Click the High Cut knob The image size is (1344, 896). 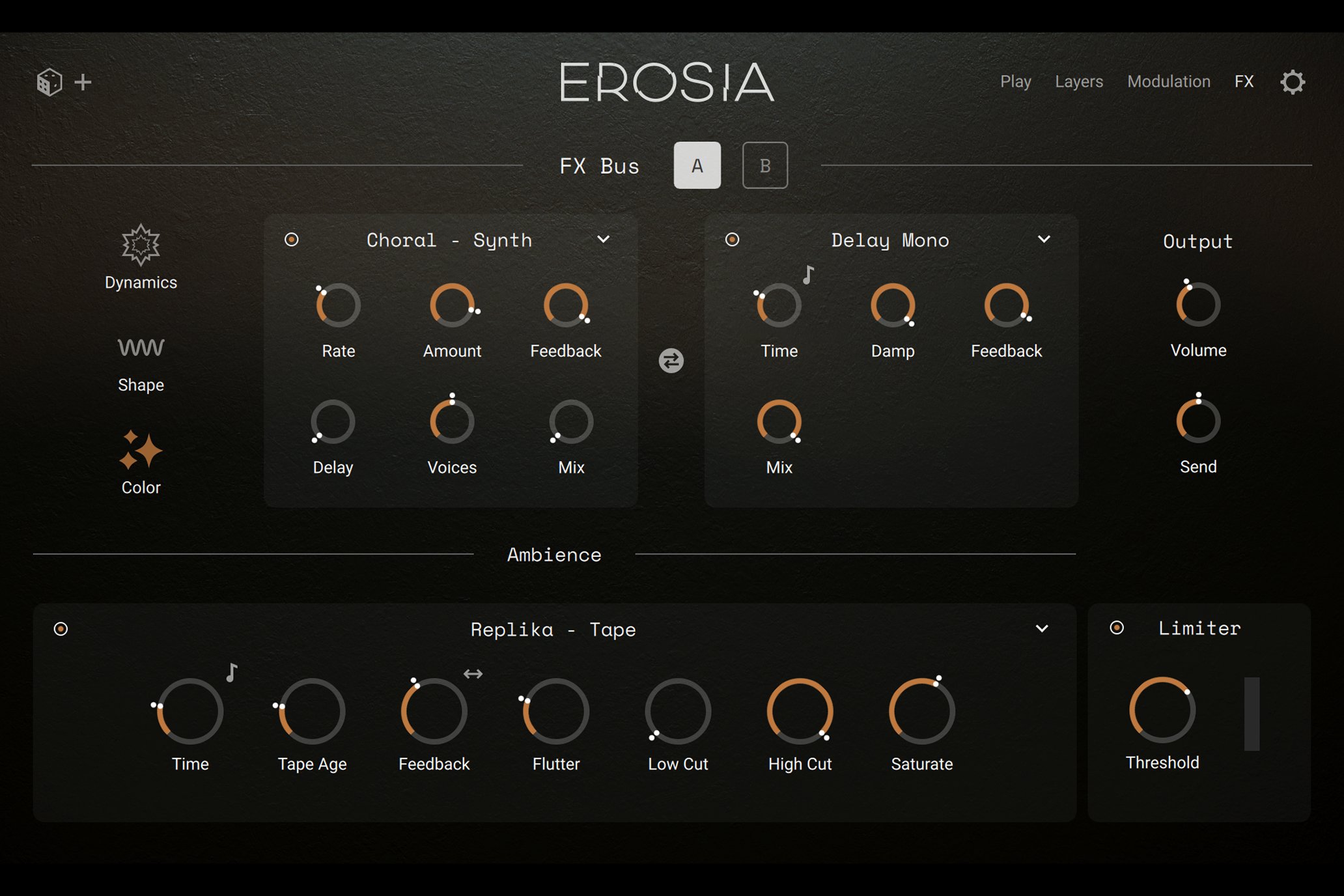(x=800, y=711)
